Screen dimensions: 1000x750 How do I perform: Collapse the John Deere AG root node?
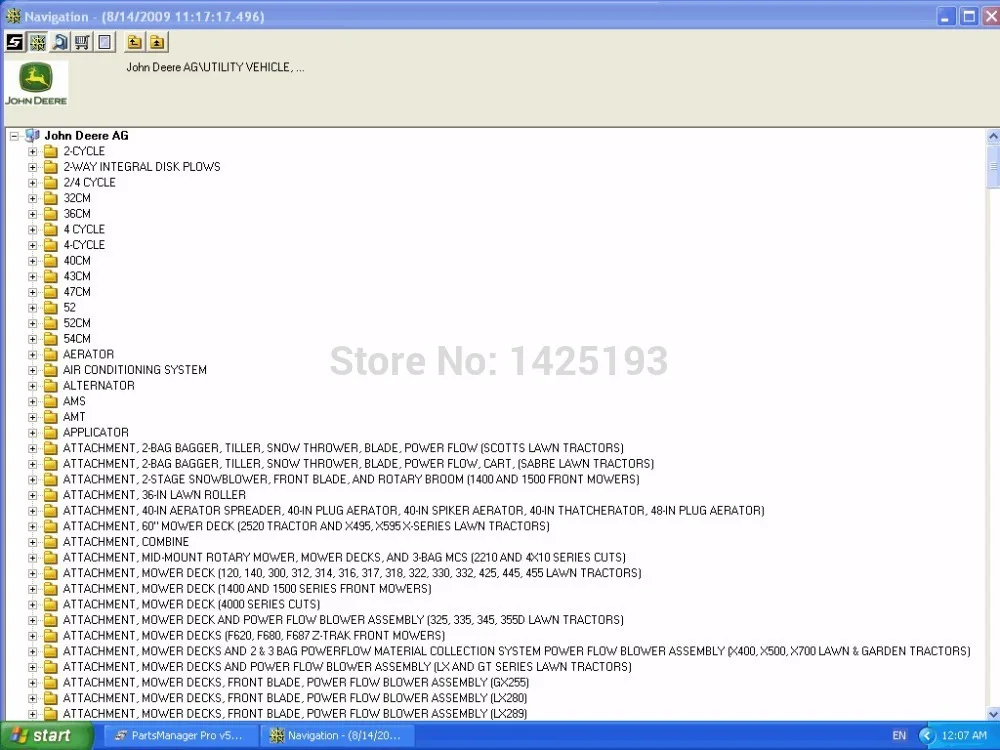click(x=14, y=136)
